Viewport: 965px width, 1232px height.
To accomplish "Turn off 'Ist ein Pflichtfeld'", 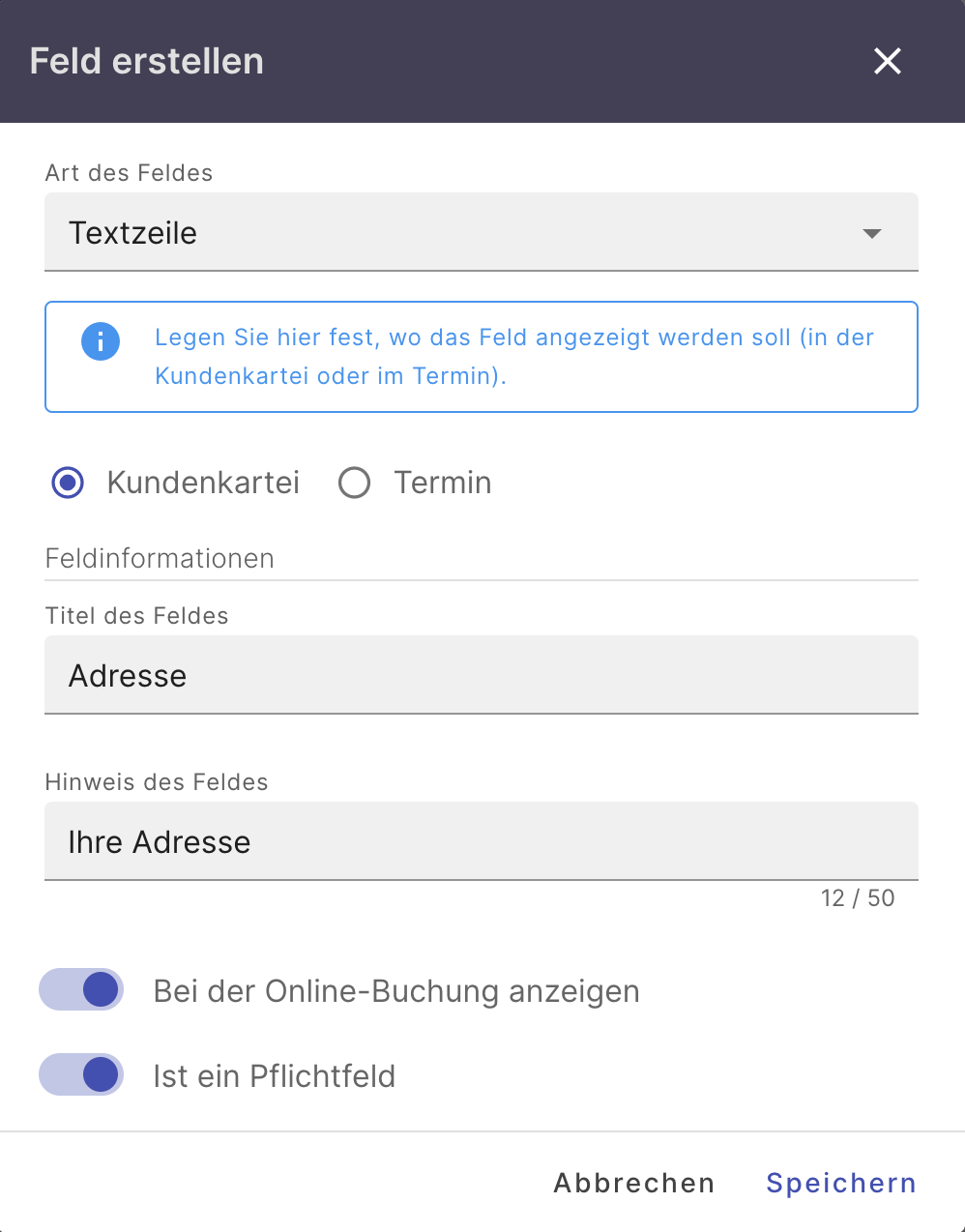I will pyautogui.click(x=80, y=1074).
